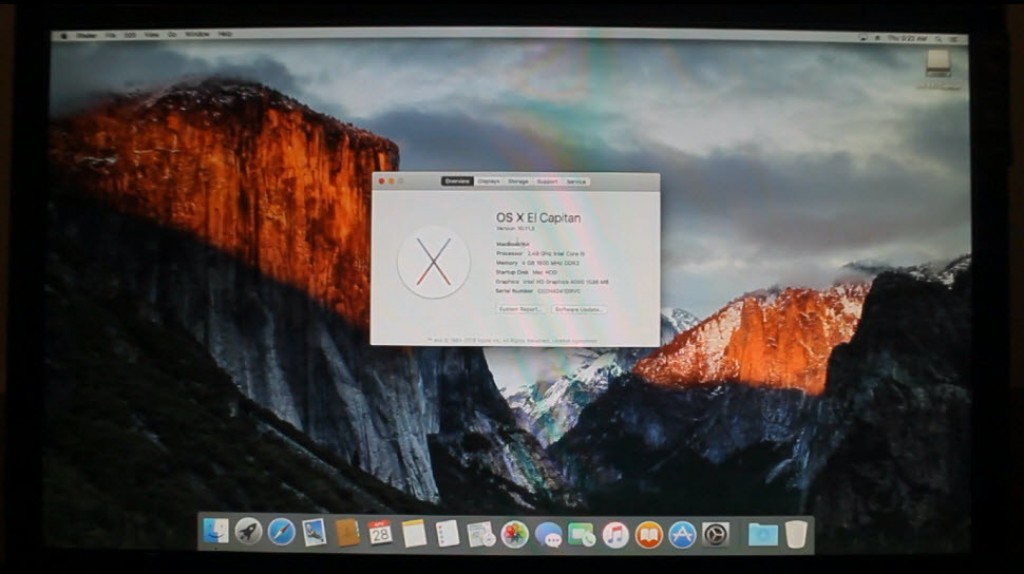Open the Apple menu

pyautogui.click(x=64, y=35)
